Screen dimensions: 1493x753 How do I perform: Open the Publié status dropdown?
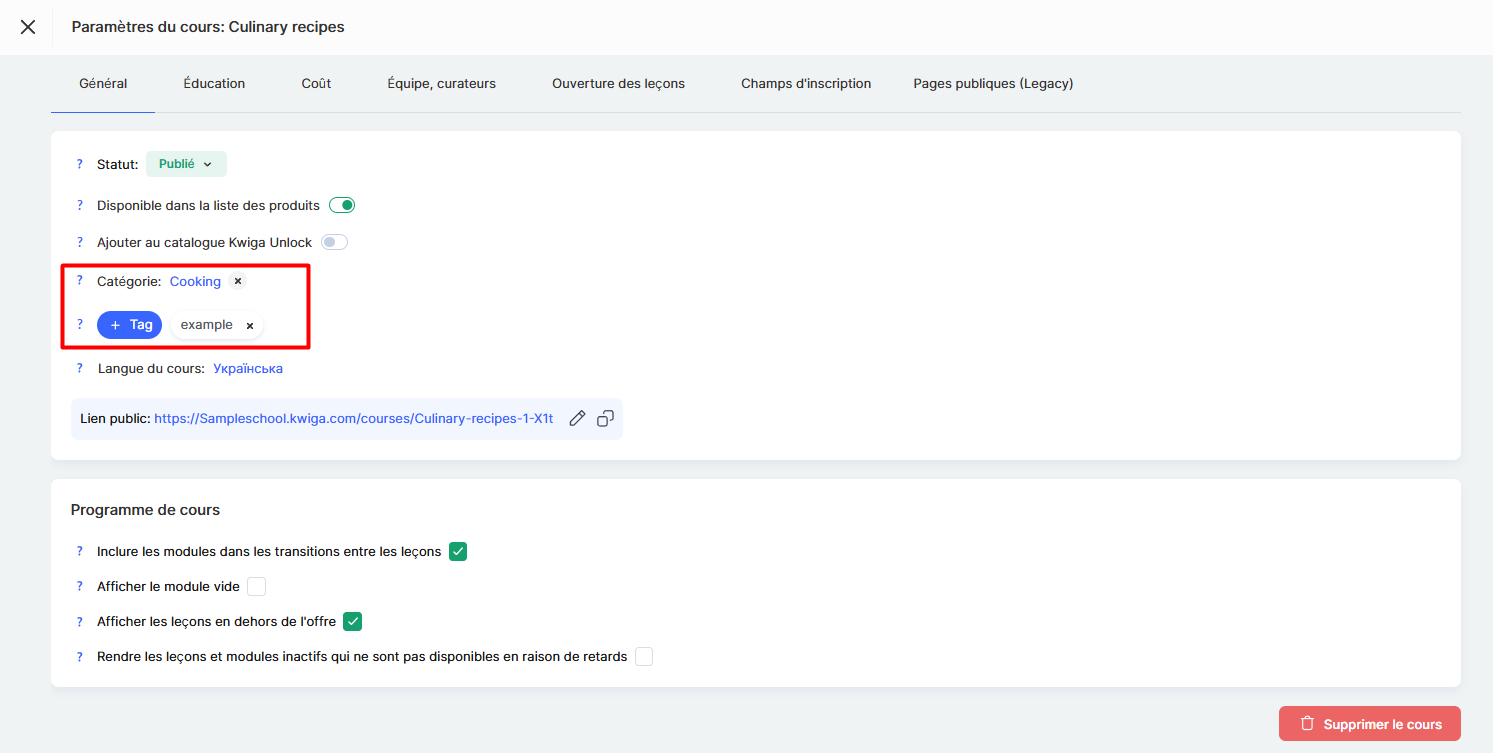[186, 164]
